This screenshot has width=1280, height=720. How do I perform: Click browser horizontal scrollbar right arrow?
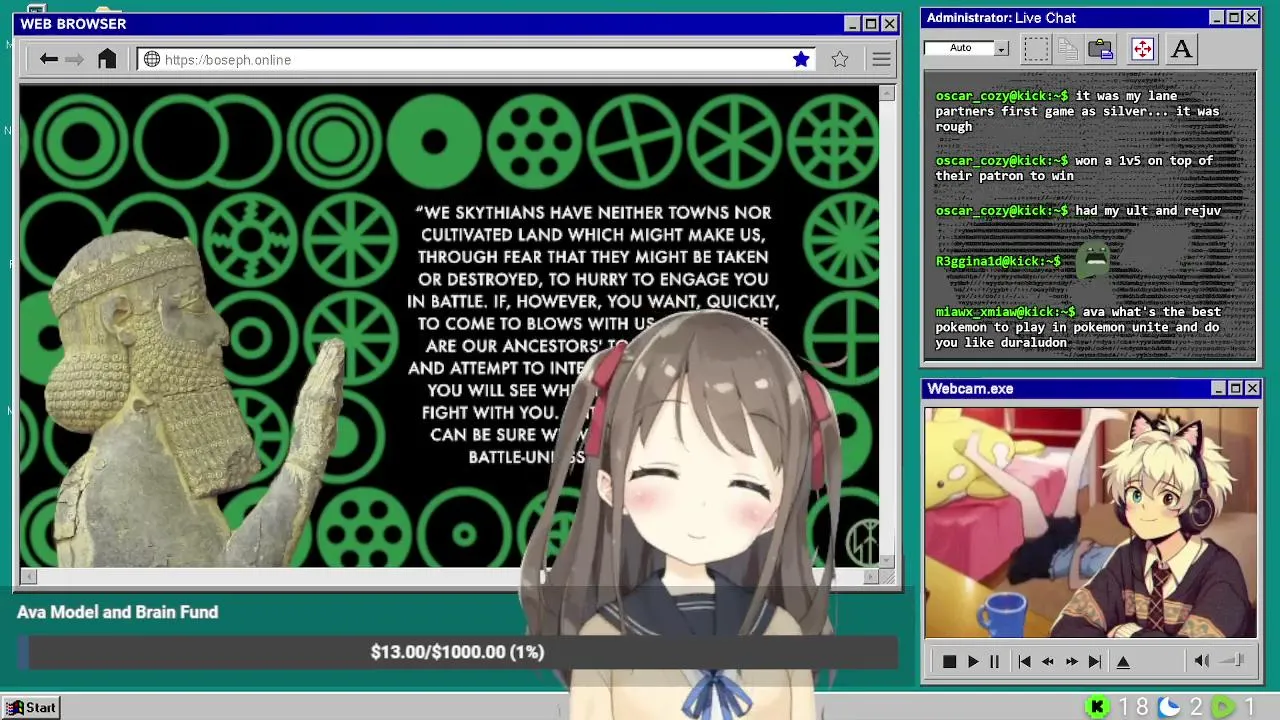[x=871, y=576]
